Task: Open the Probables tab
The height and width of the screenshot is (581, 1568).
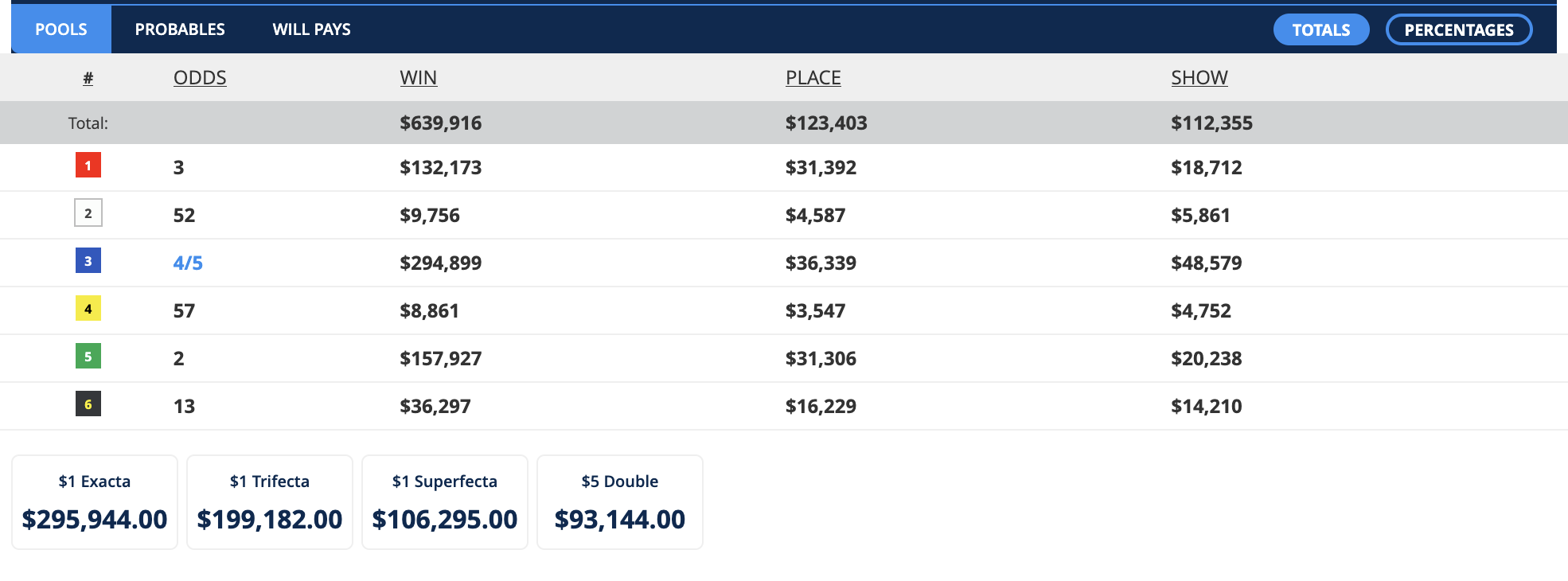Action: pyautogui.click(x=180, y=29)
